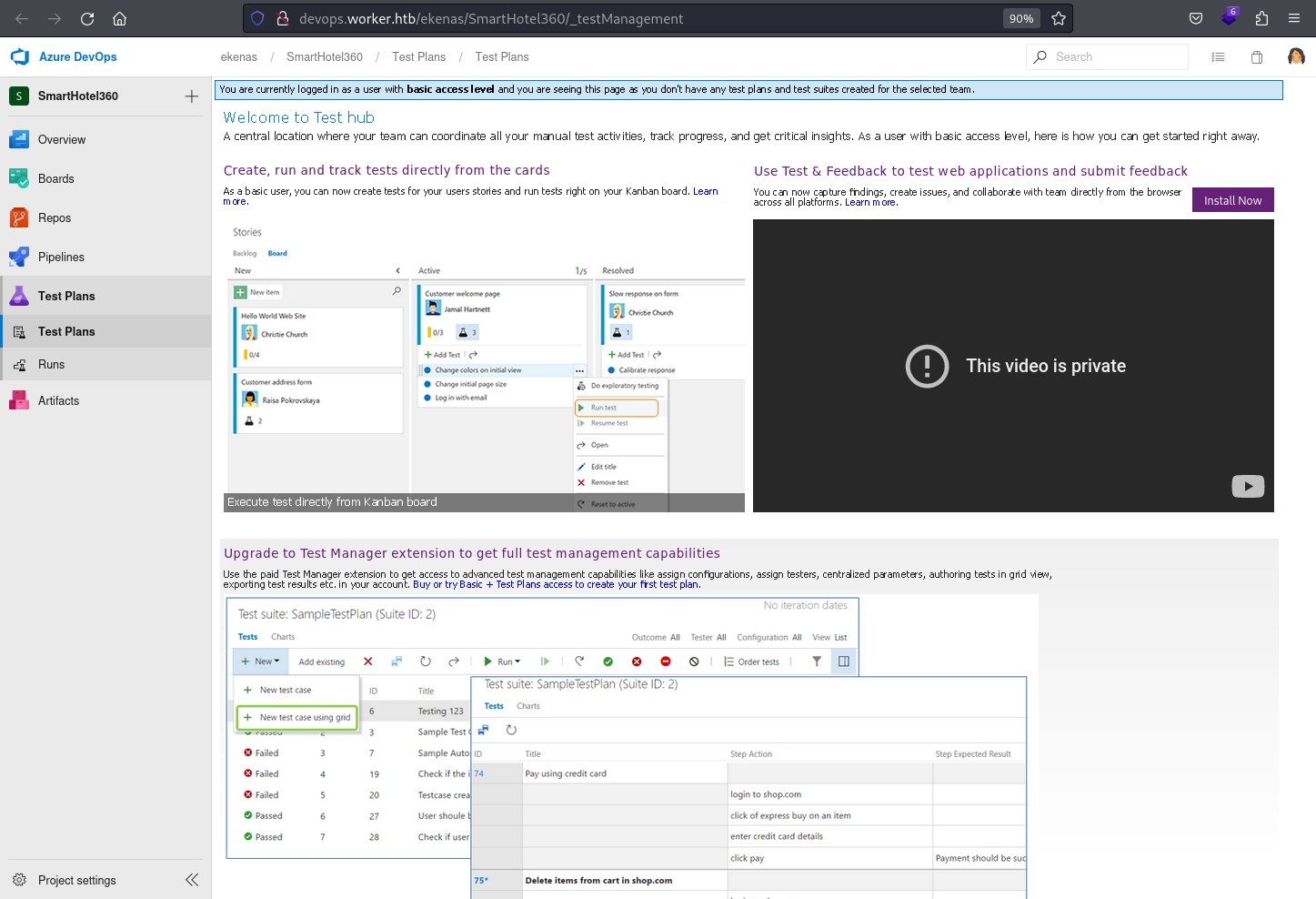Click the browser address bar URL
The width and height of the screenshot is (1316, 899).
tap(491, 18)
